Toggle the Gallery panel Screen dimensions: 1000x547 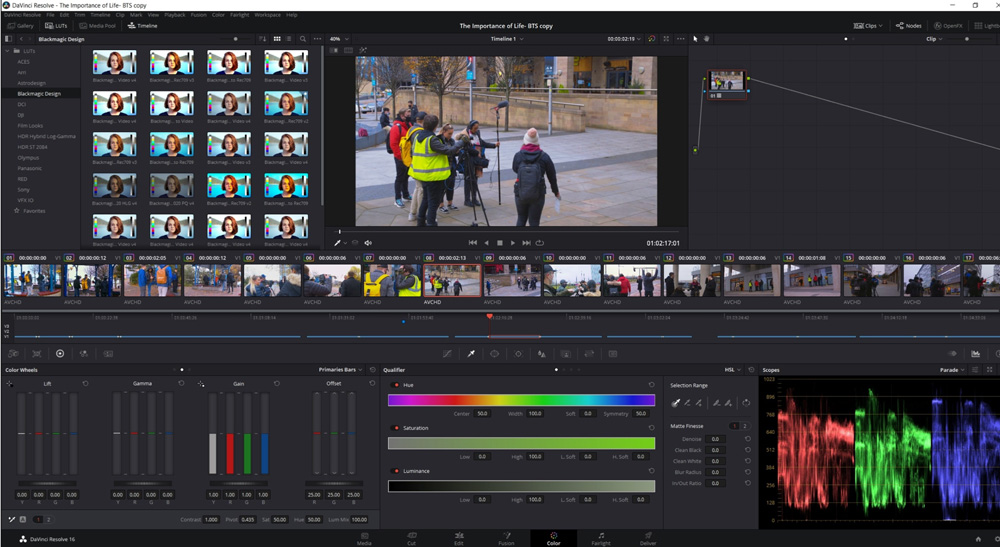(x=20, y=26)
